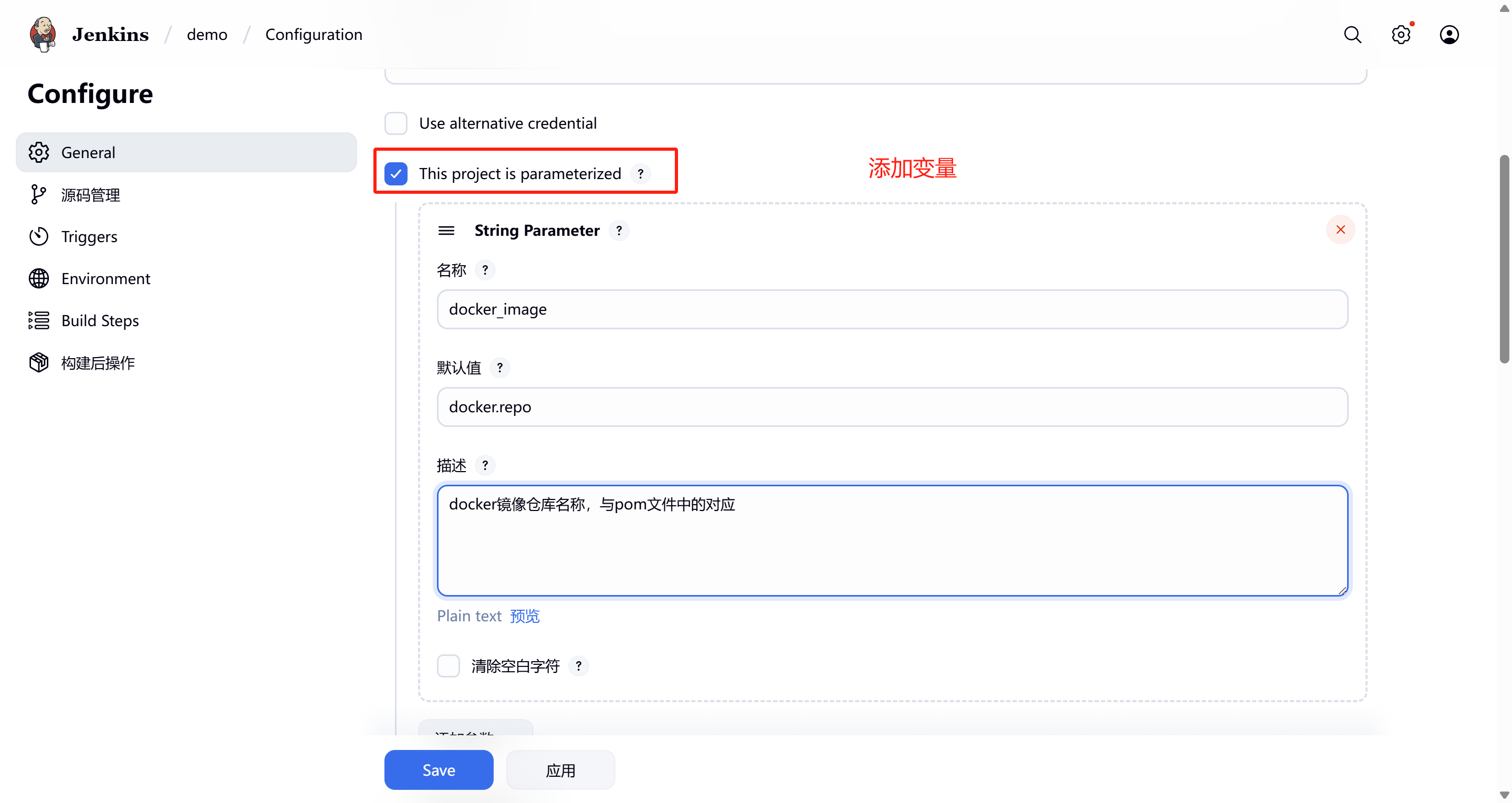Click the blue Save button
The height and width of the screenshot is (803, 1512).
point(439,769)
